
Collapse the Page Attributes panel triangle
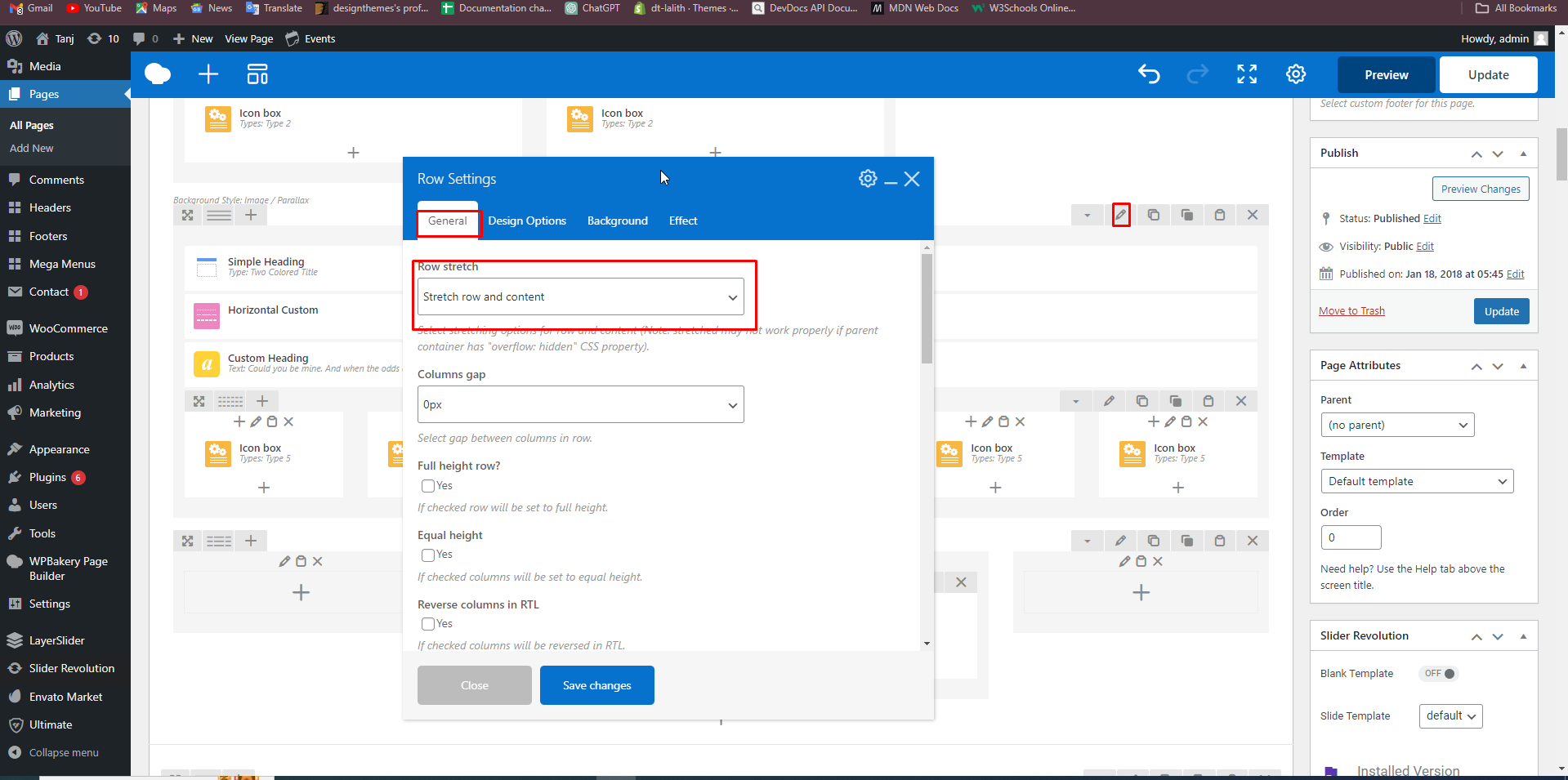coord(1523,366)
